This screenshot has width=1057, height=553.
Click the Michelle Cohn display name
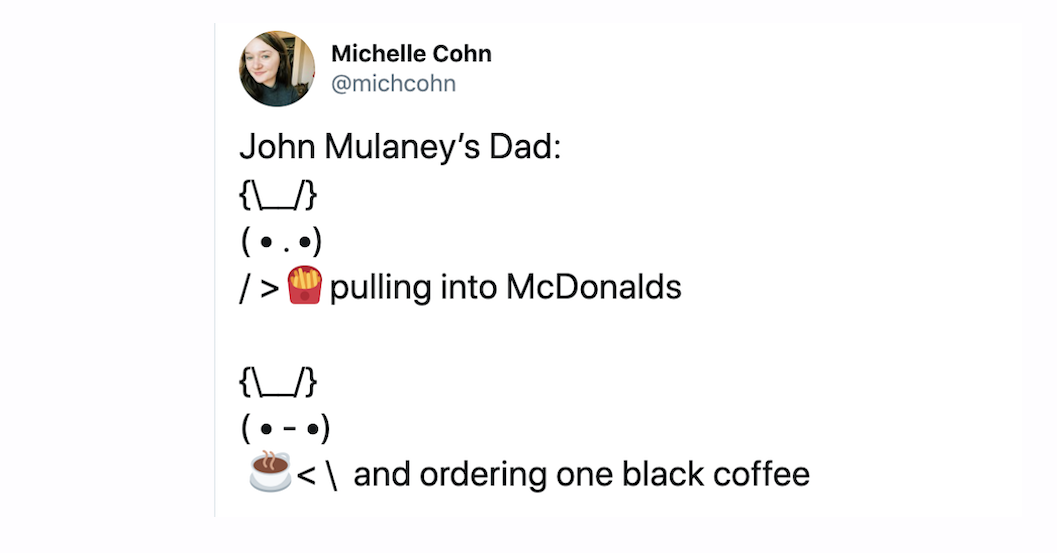pyautogui.click(x=411, y=53)
